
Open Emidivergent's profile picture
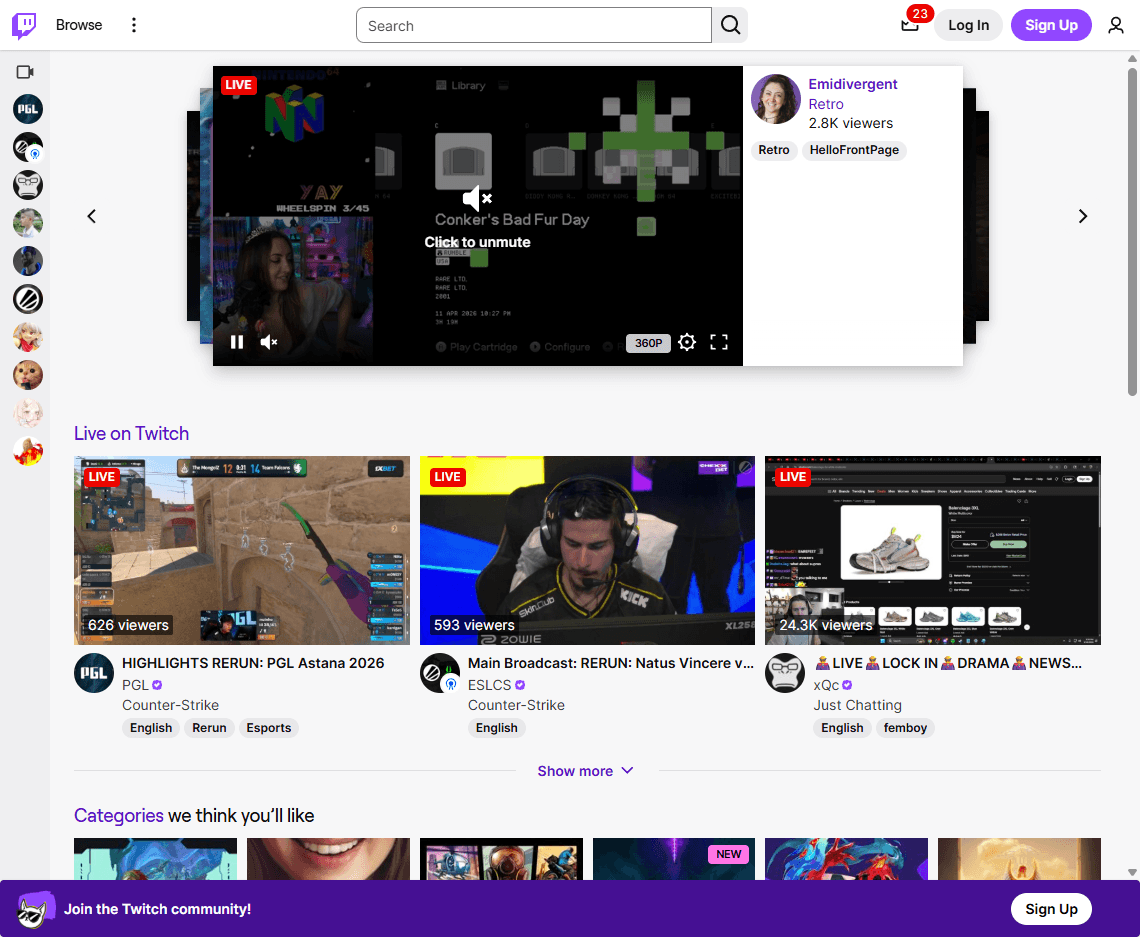[x=776, y=99]
